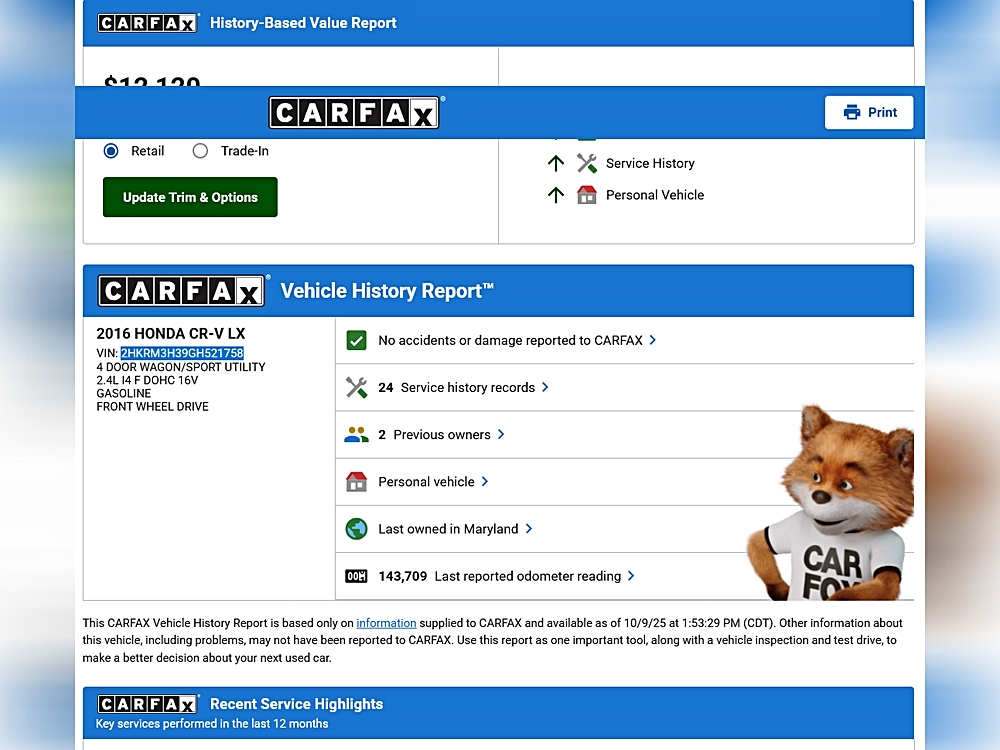Click the Print button
The width and height of the screenshot is (1000, 750).
coord(869,113)
